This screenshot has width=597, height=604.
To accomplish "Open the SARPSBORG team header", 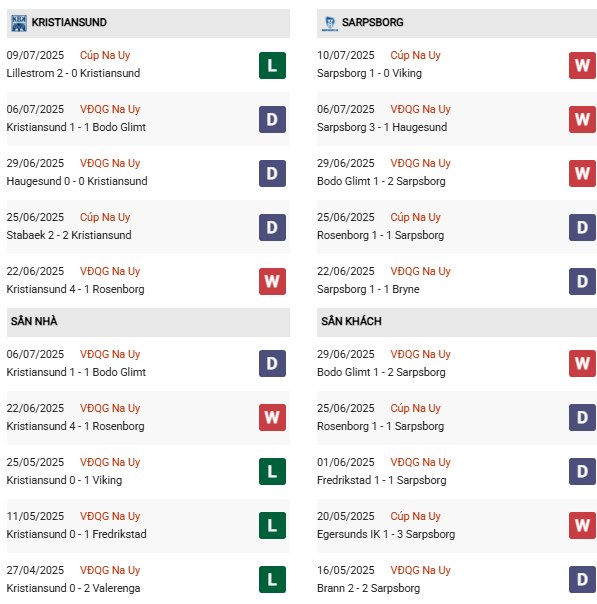I will tap(457, 23).
